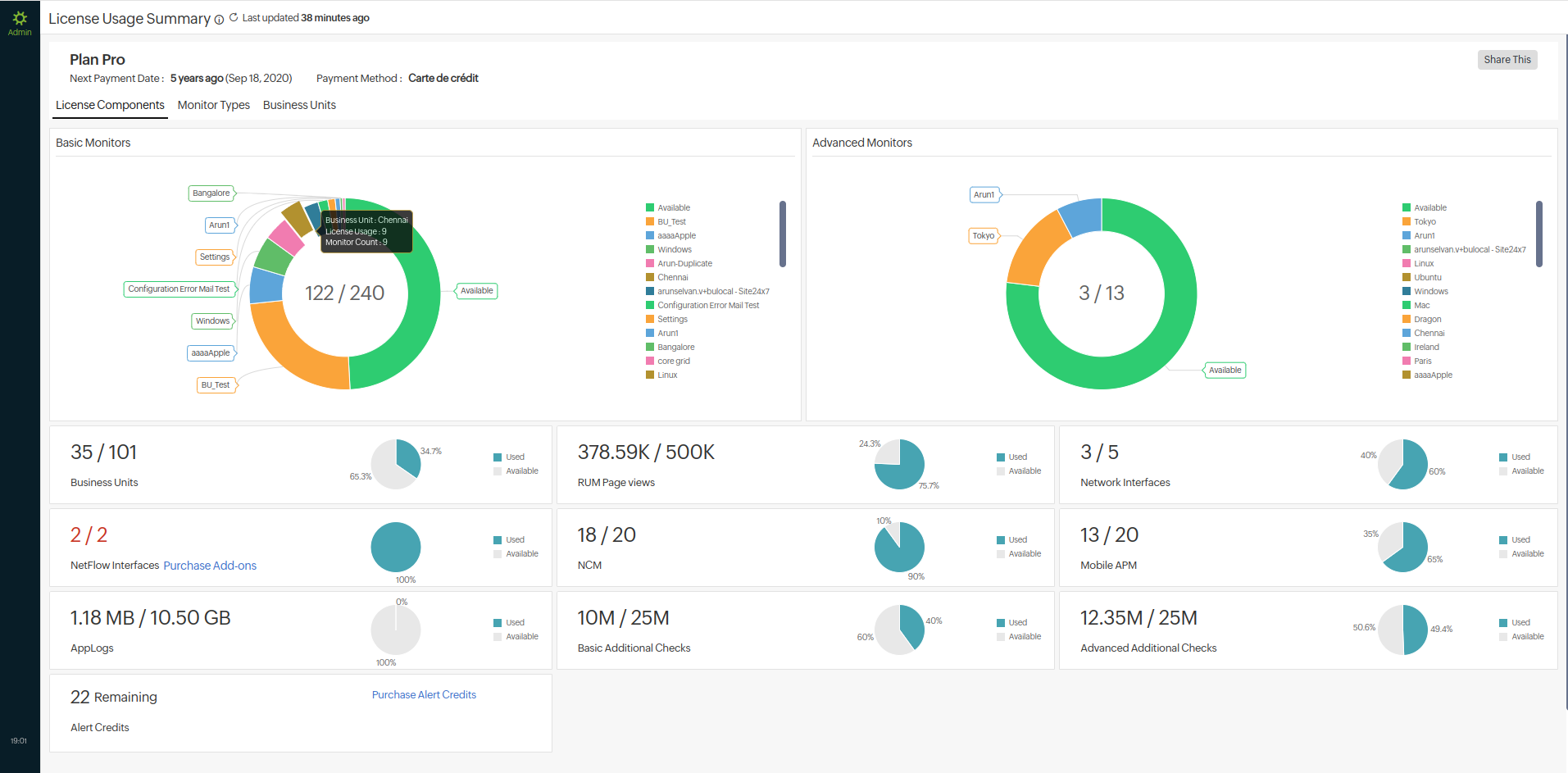Click the info icon beside License Usage Summary

pos(219,20)
